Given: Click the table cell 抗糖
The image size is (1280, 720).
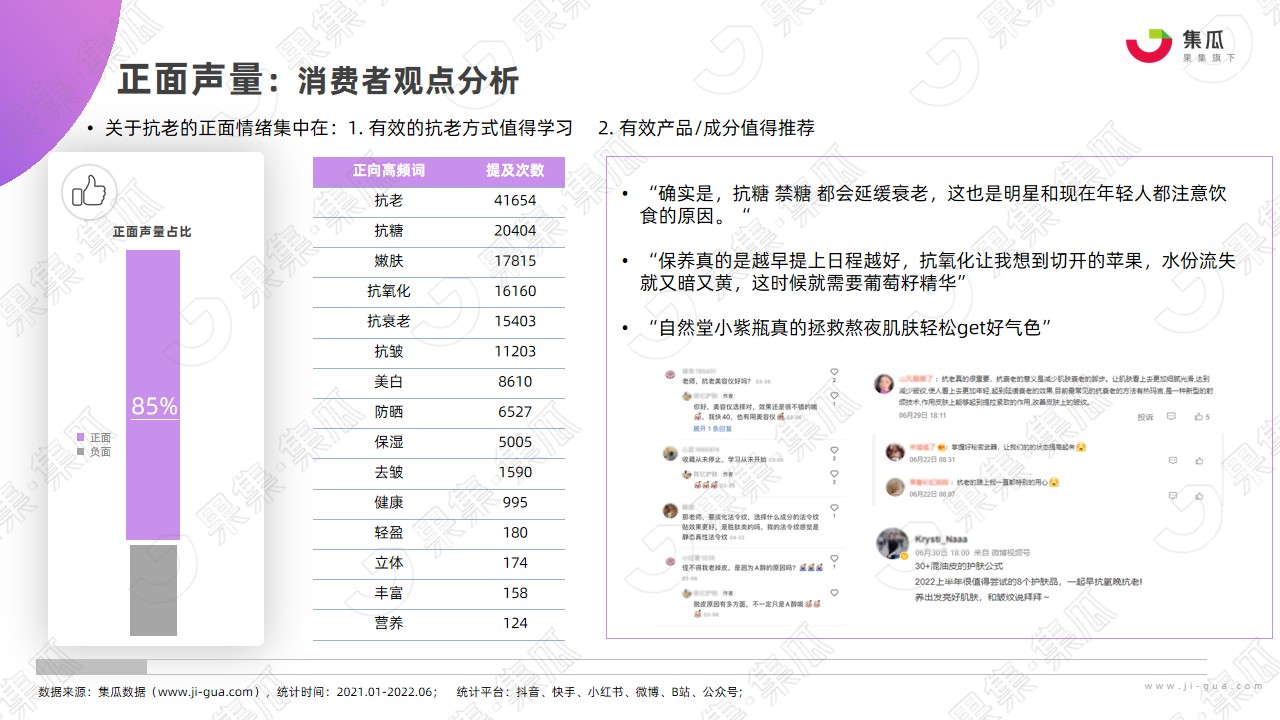Looking at the screenshot, I should point(389,231).
